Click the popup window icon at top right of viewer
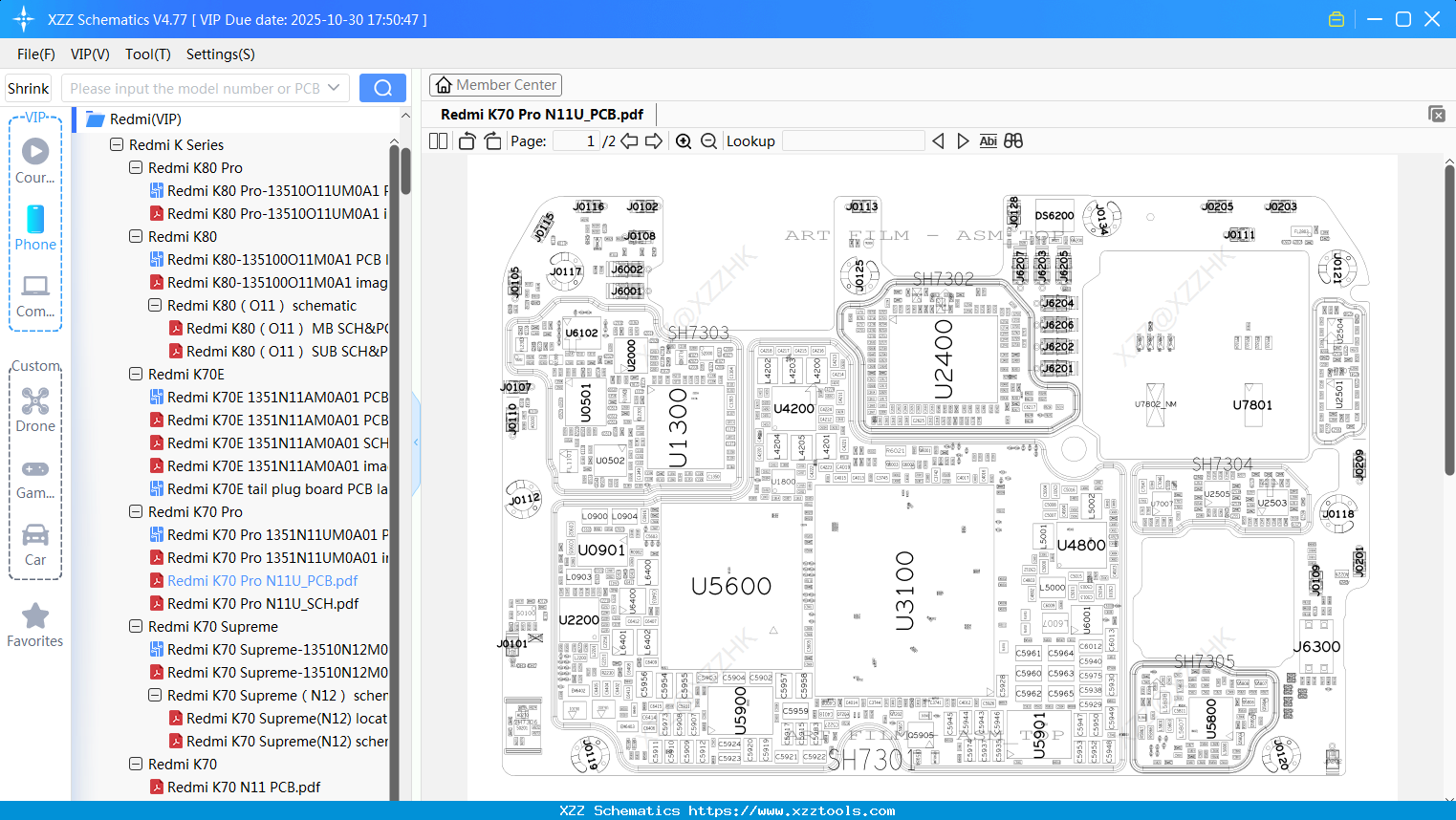 point(1437,114)
